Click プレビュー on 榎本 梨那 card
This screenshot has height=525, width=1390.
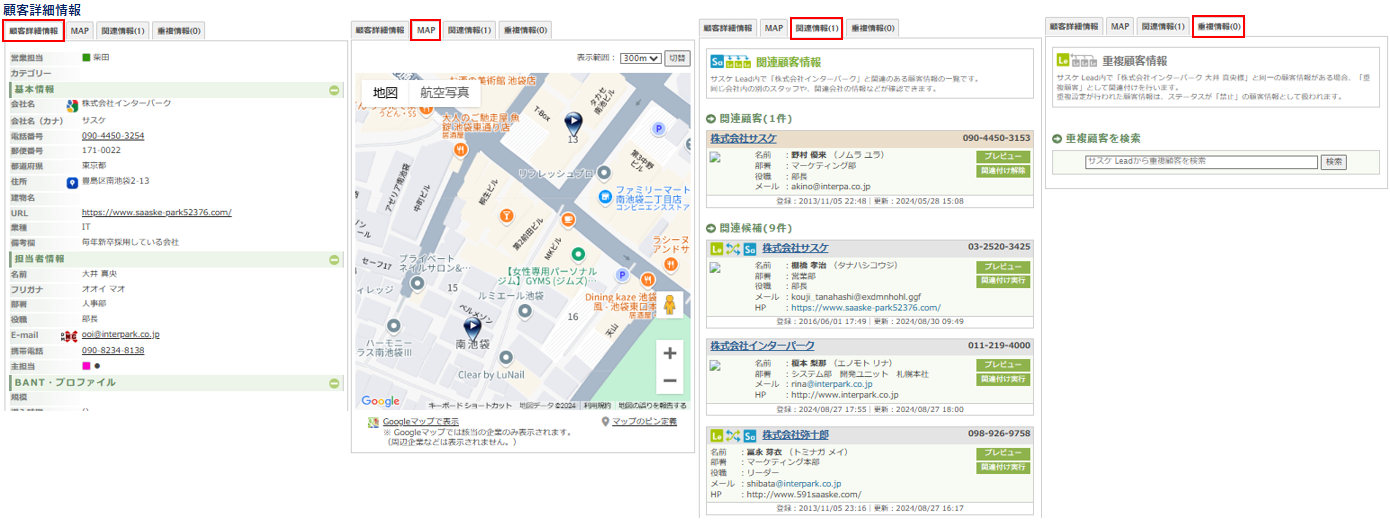1002,365
